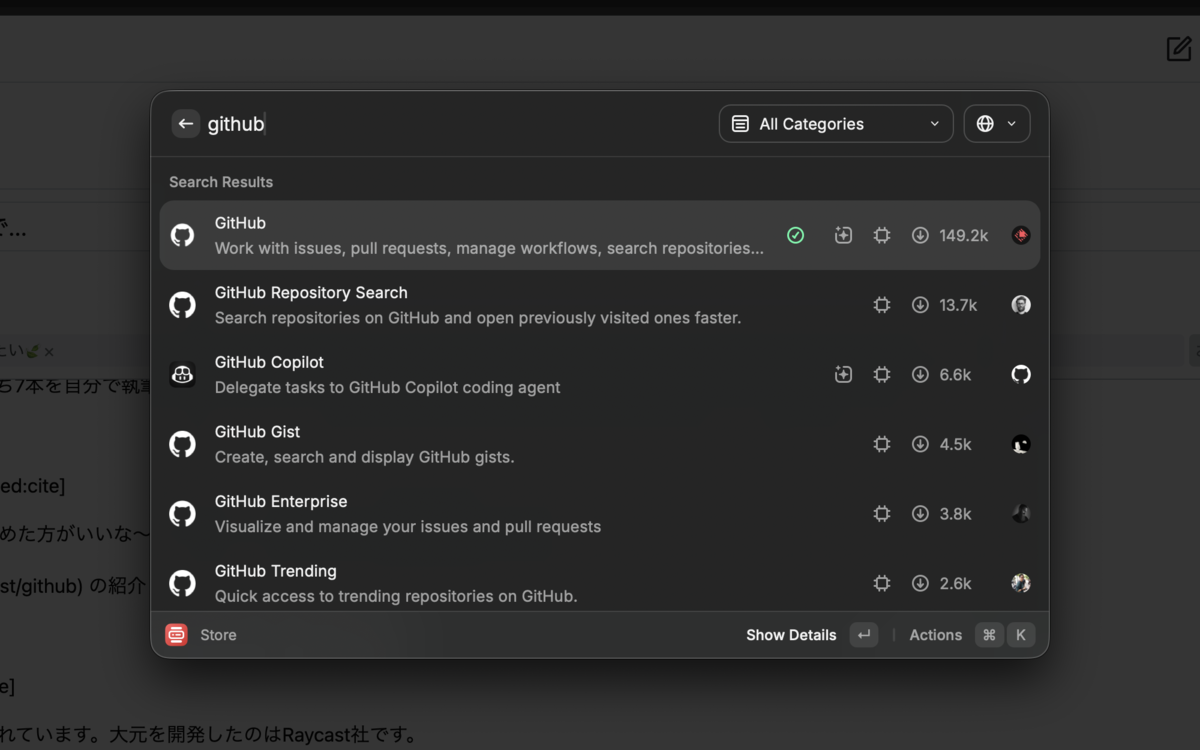Click the commands icon on GitHub row
The image size is (1200, 750).
(881, 235)
